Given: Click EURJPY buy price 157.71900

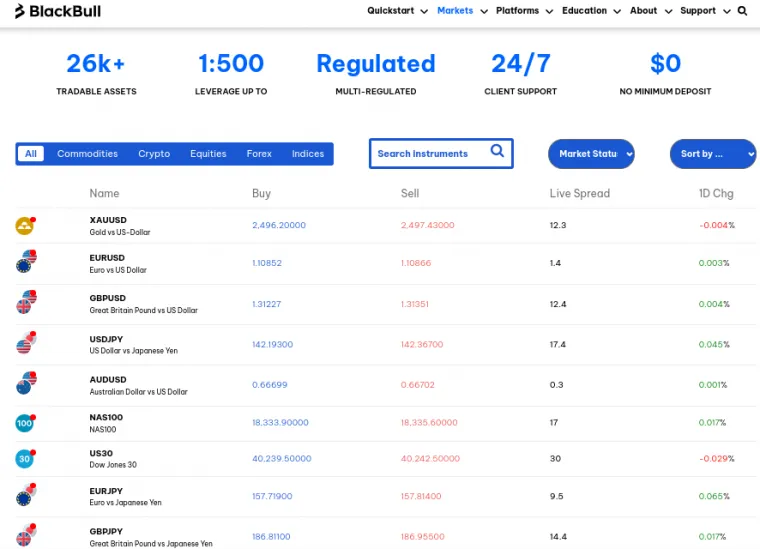Looking at the screenshot, I should coord(272,496).
